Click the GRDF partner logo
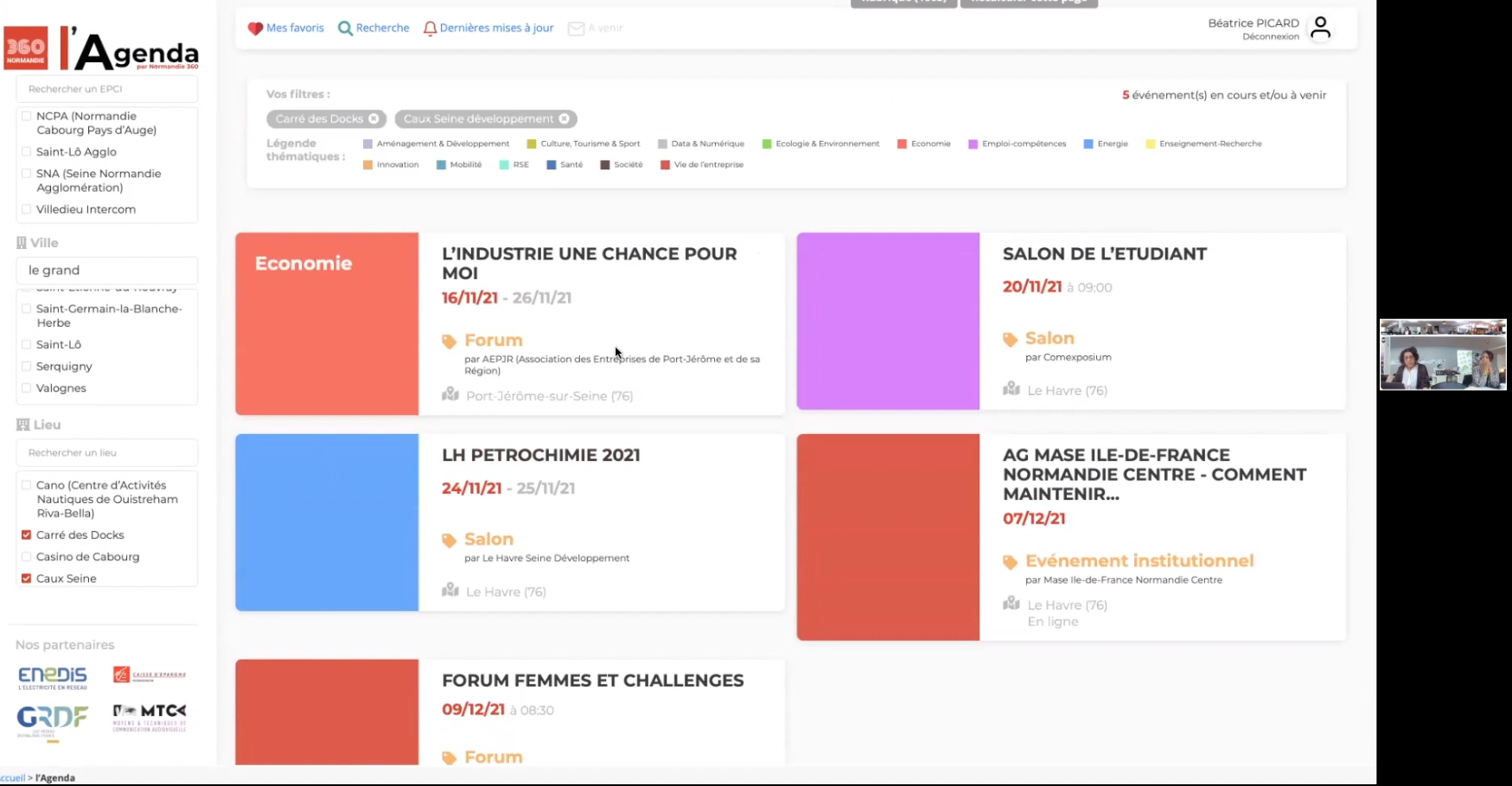 pyautogui.click(x=53, y=719)
